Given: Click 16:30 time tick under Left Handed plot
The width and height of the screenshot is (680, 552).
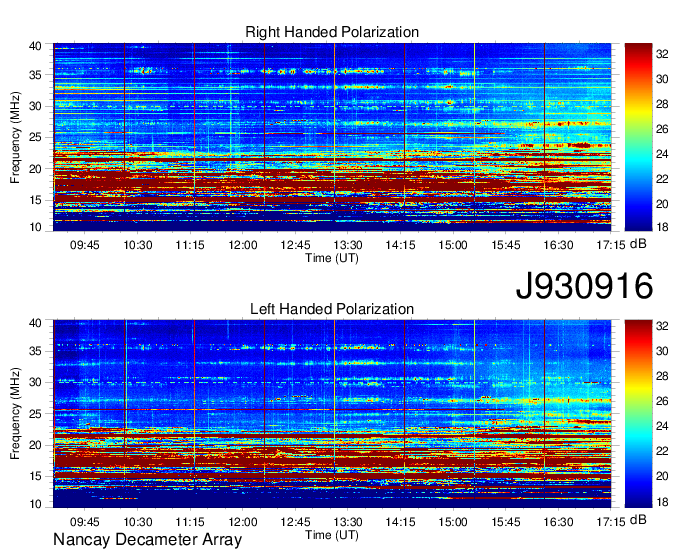Looking at the screenshot, I should click(559, 522).
